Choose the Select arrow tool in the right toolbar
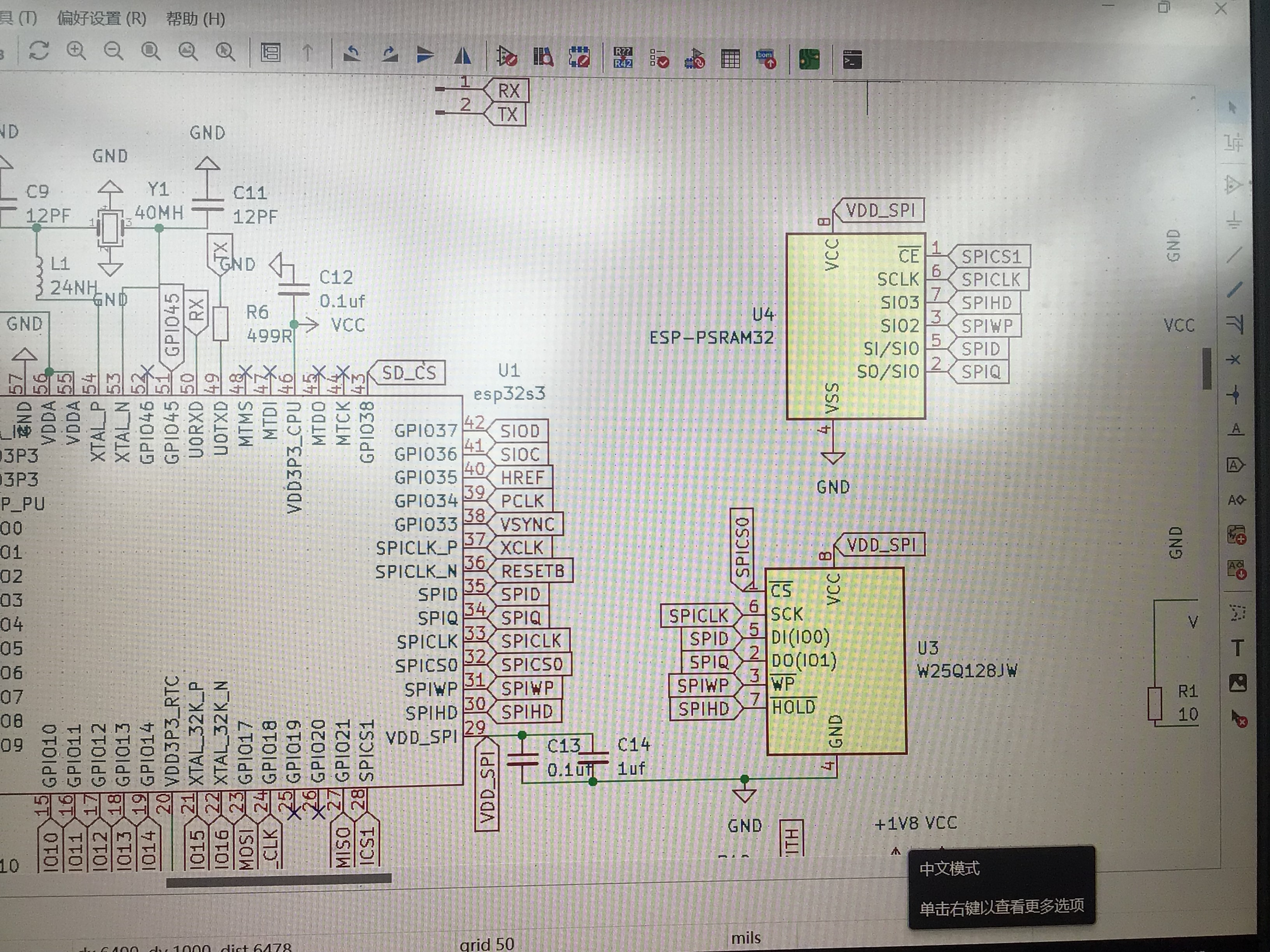 pos(1232,107)
